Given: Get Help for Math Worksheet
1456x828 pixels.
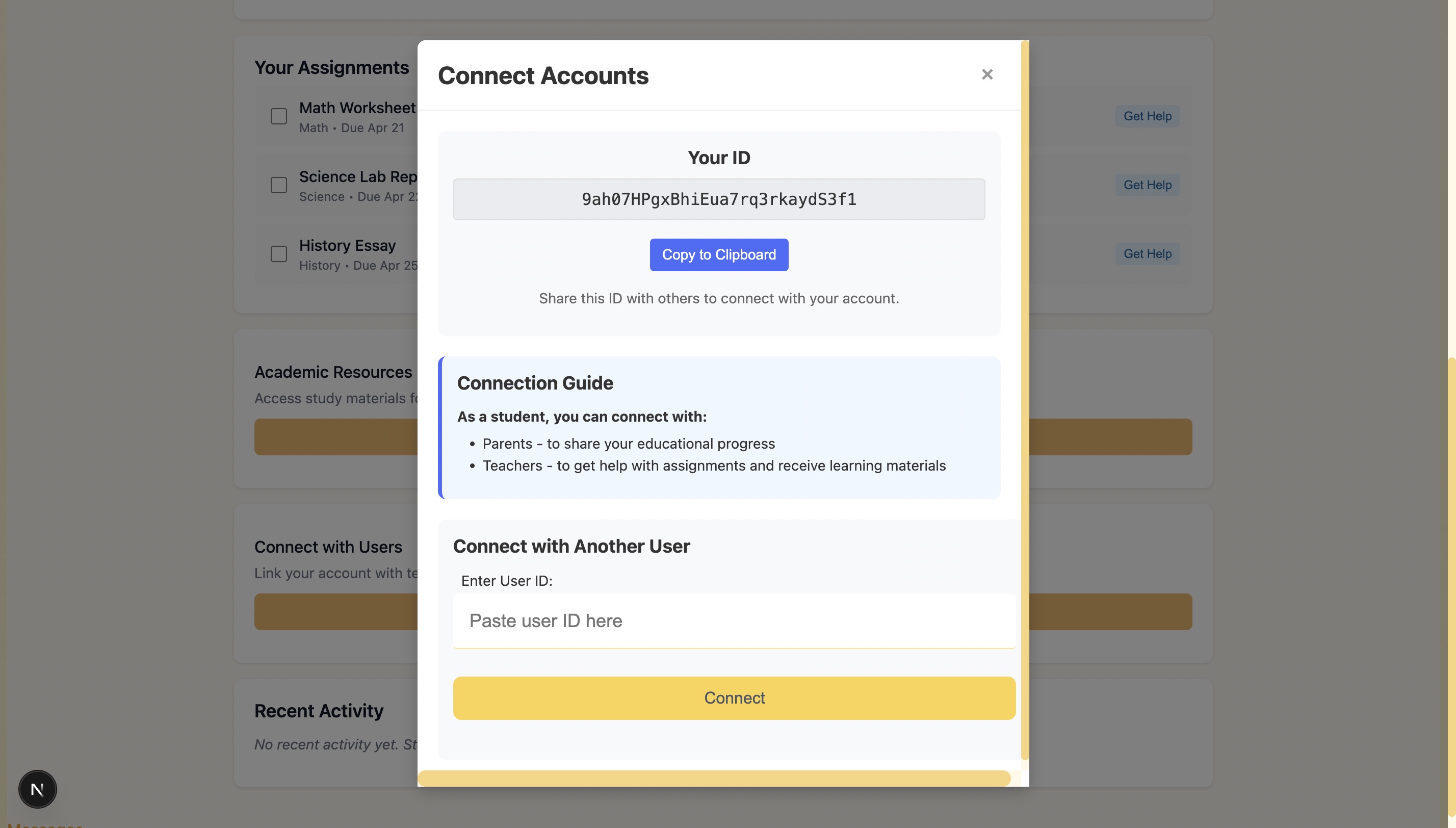Looking at the screenshot, I should [x=1147, y=117].
